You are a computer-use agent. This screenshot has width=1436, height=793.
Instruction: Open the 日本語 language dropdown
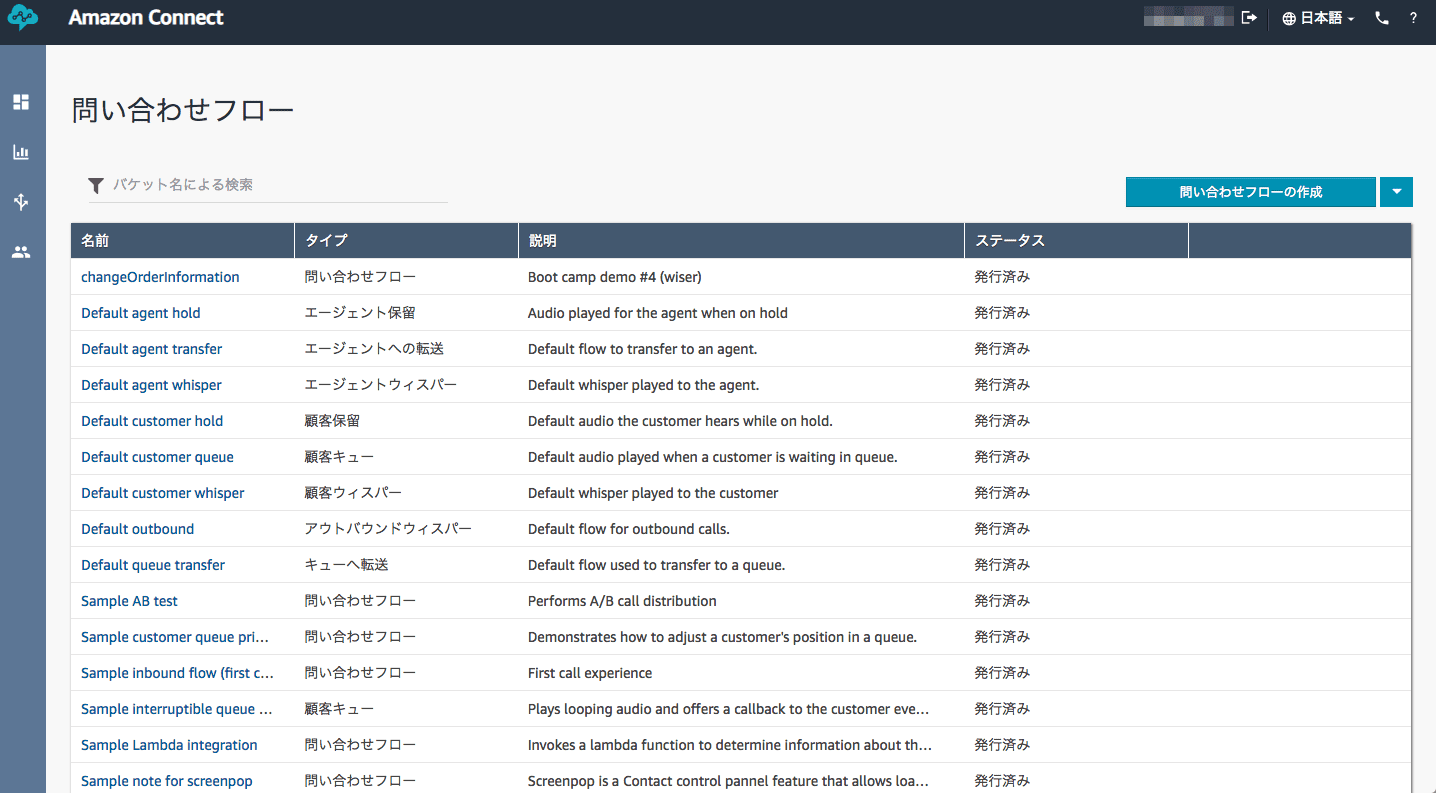click(1318, 18)
